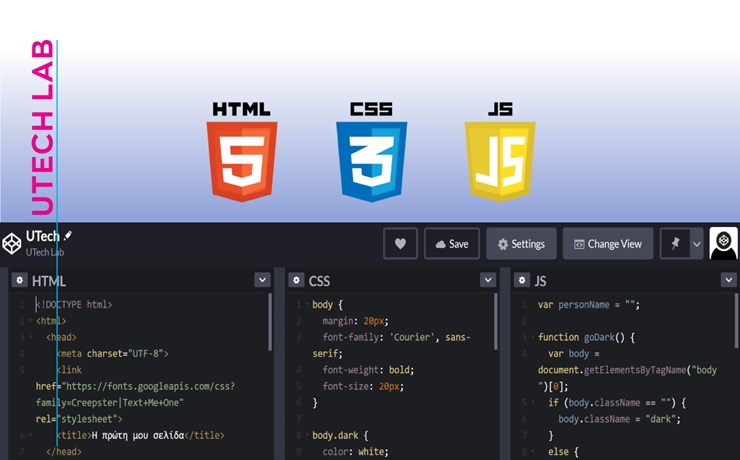Click the else { line in JS
The image size is (740, 460).
563,452
